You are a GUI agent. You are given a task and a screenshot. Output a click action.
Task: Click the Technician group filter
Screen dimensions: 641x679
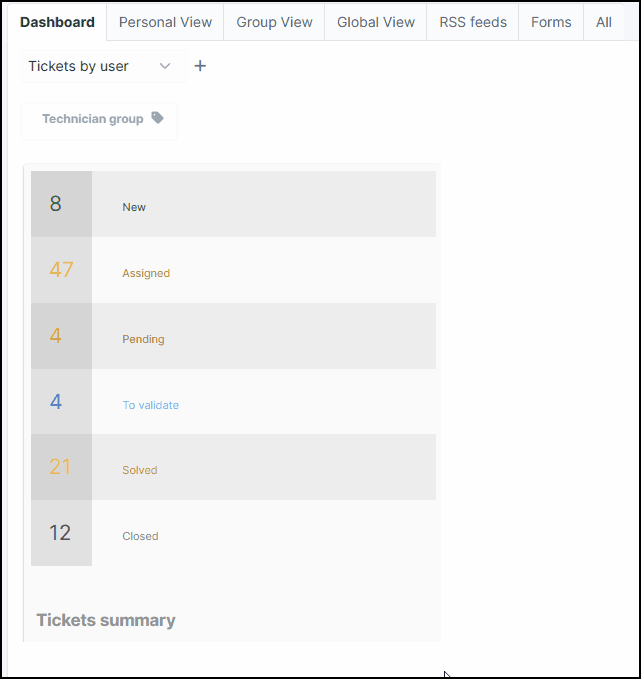pos(99,121)
